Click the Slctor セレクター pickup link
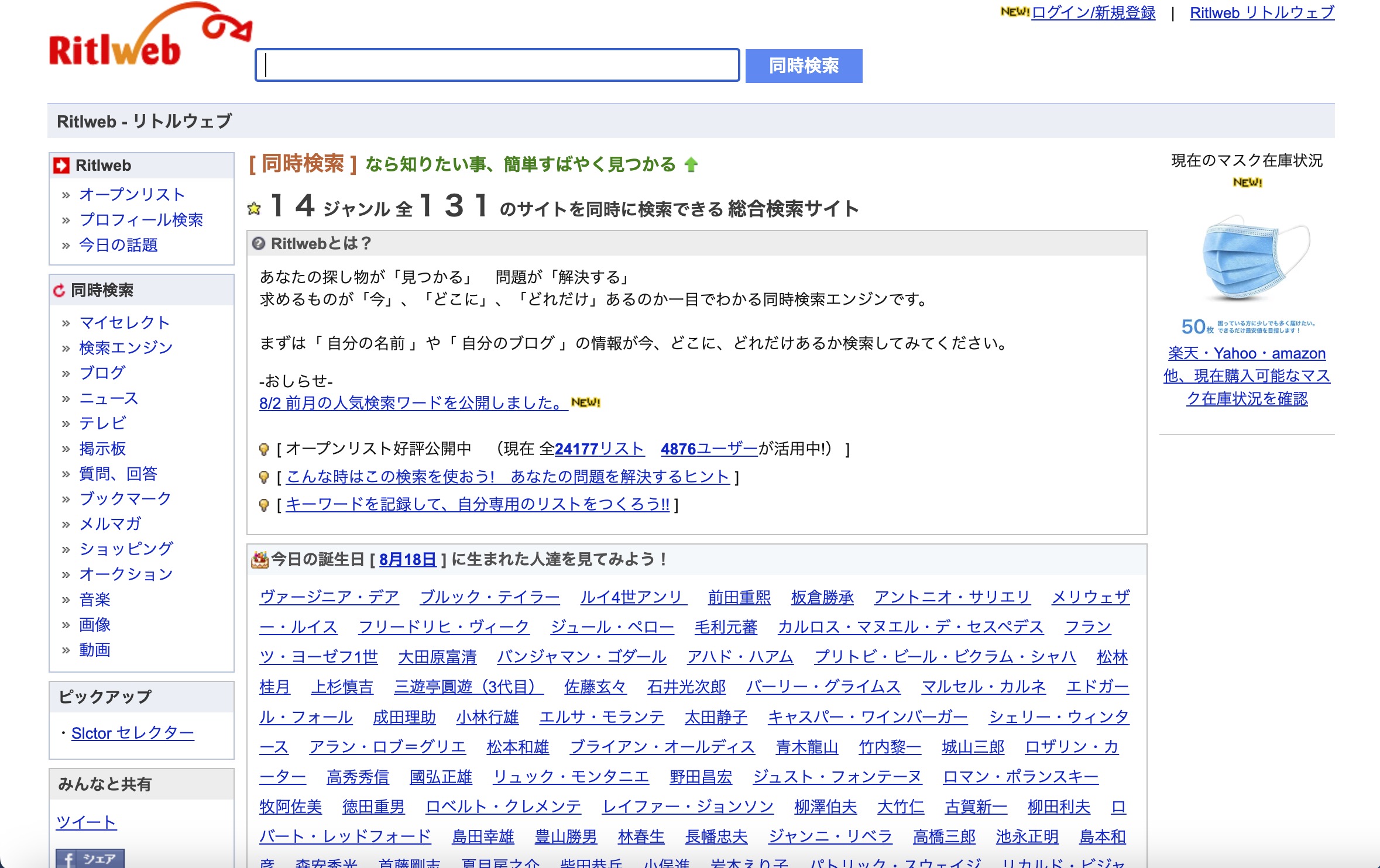The image size is (1380, 868). coord(132,733)
